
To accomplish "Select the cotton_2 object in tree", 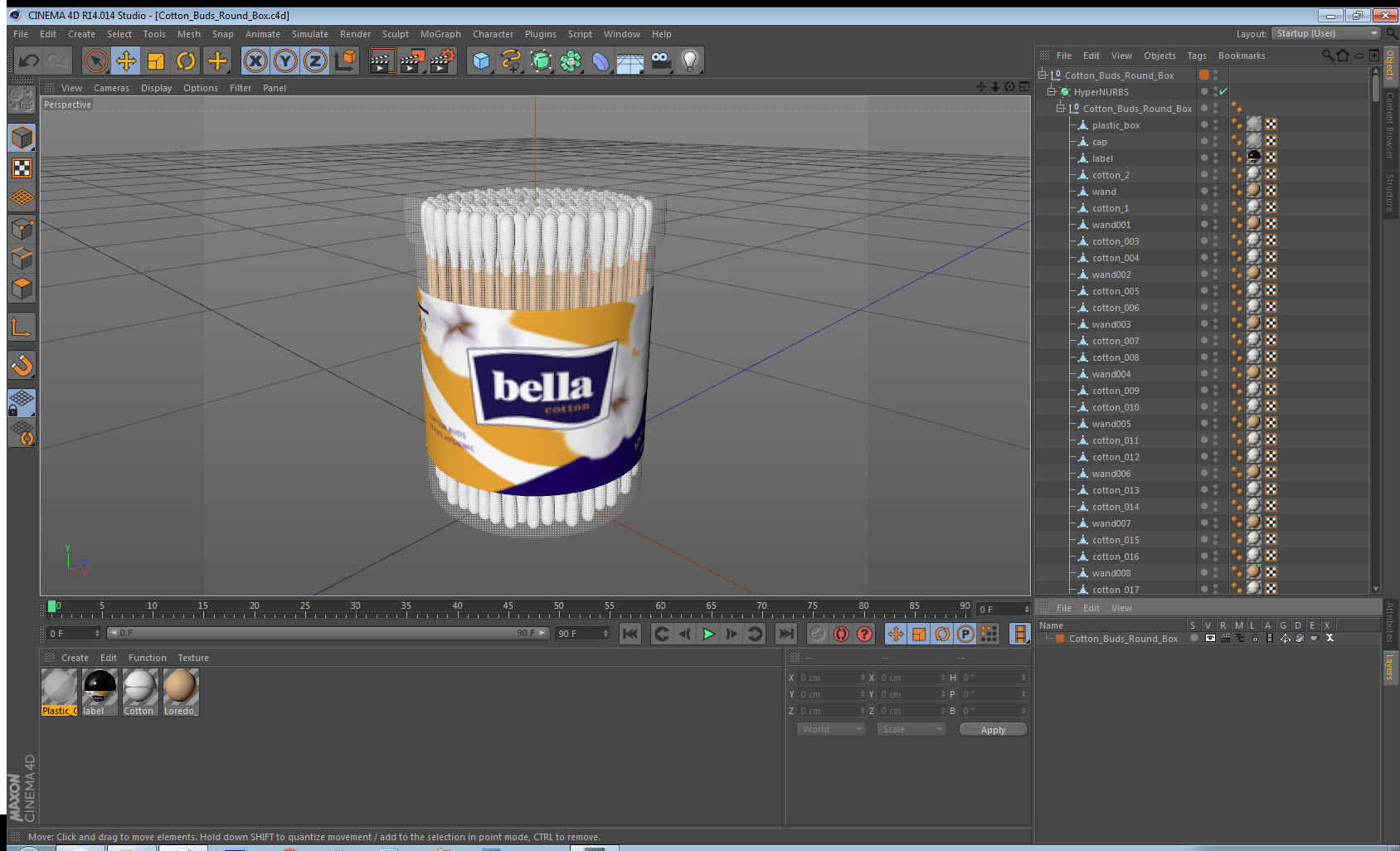I will pyautogui.click(x=1111, y=175).
